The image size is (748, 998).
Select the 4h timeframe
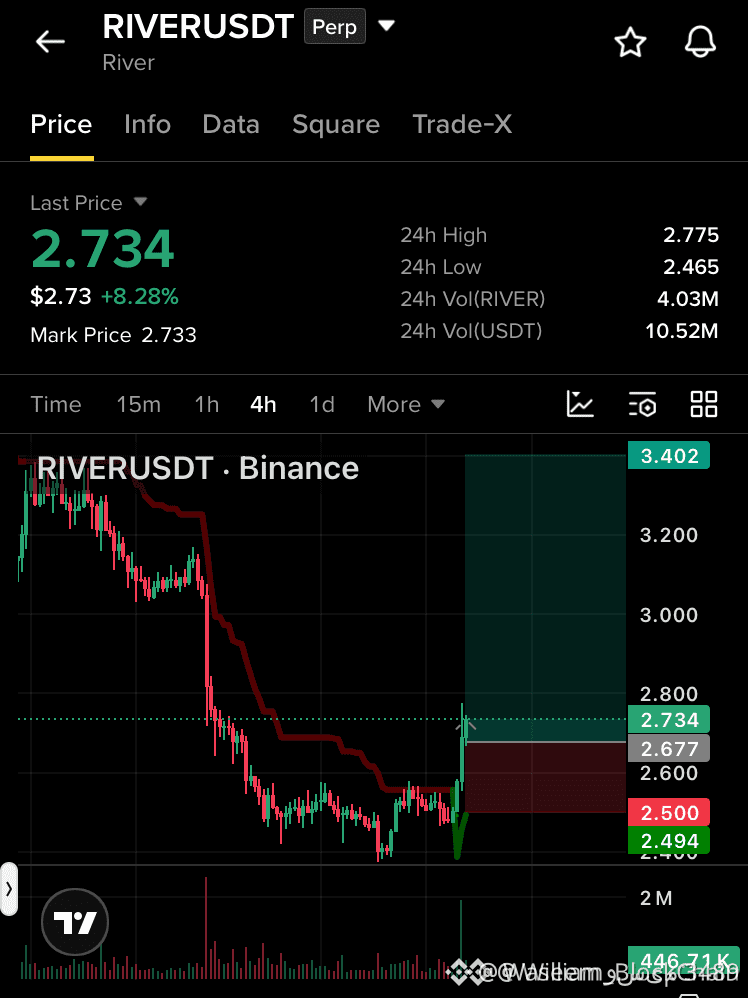tap(264, 404)
